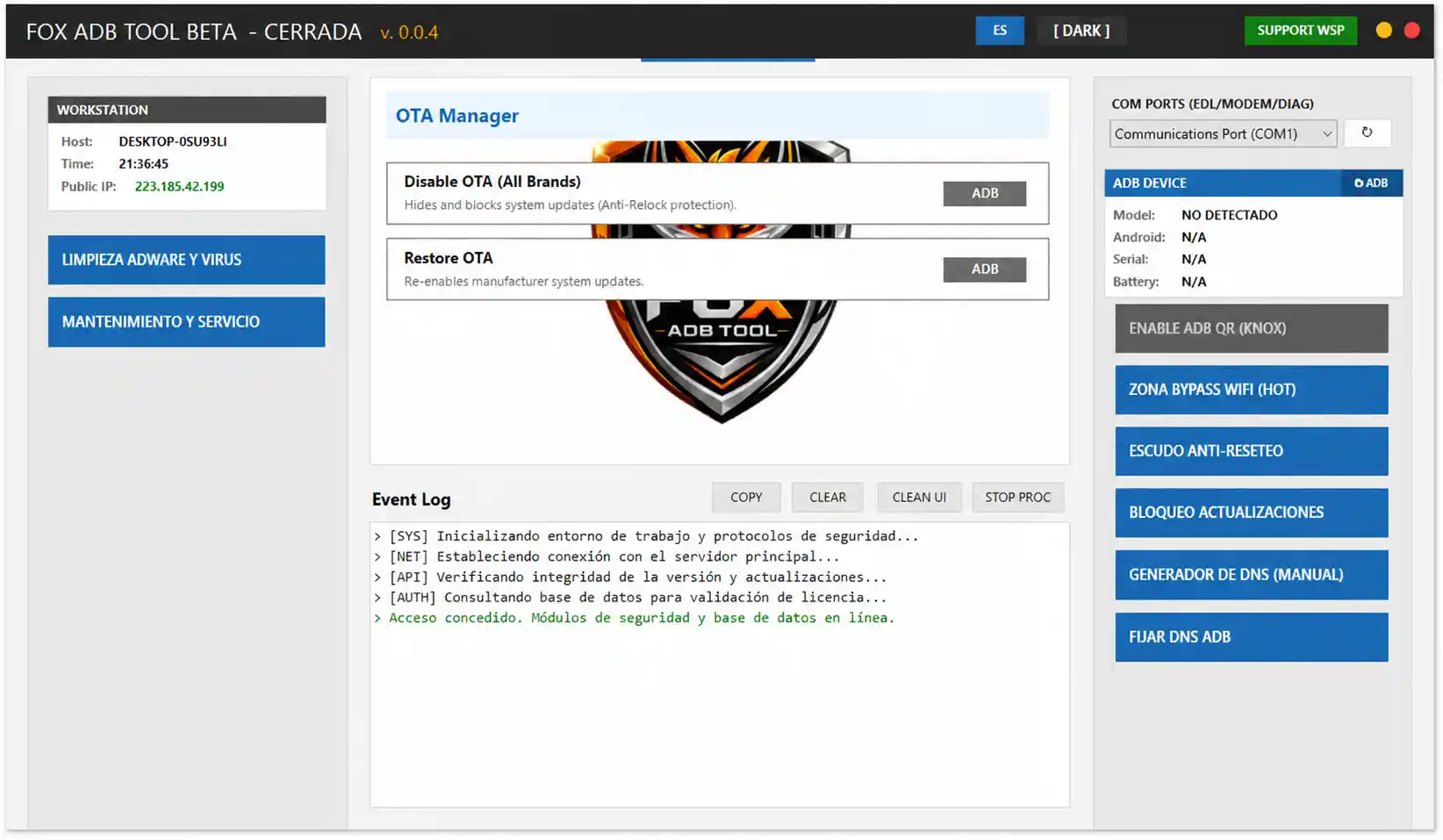
Task: Clear the Event Log
Action: click(x=827, y=497)
